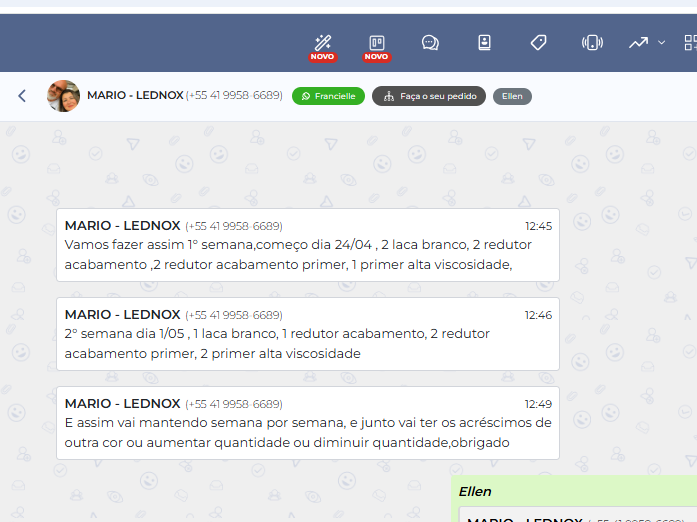This screenshot has height=522, width=697.
Task: Click the green Francielle WhatsApp badge
Action: click(x=328, y=96)
